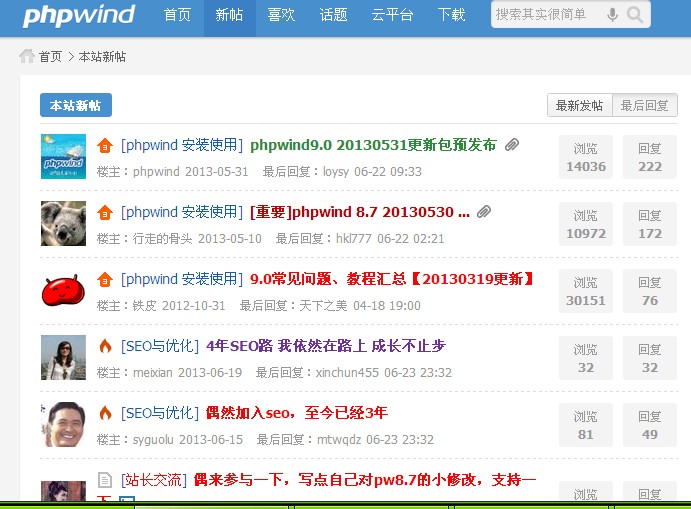Viewport: 691px width, 509px height.
Task: Click last replier loysy
Action: click(336, 171)
